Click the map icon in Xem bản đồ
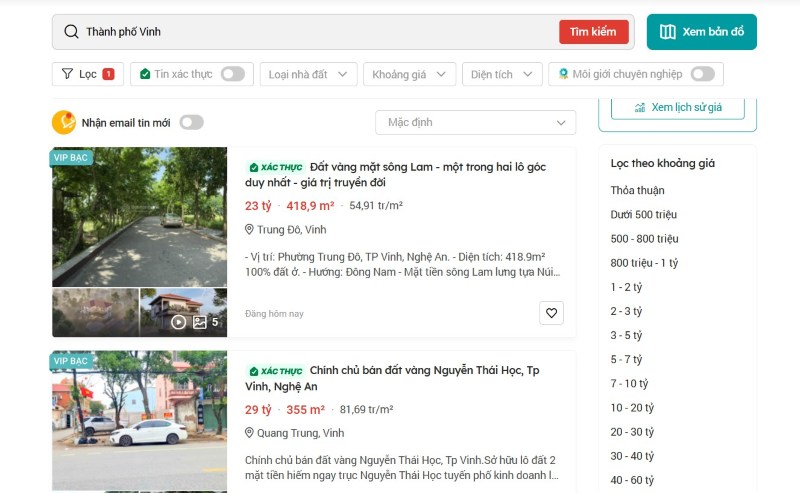 click(667, 32)
